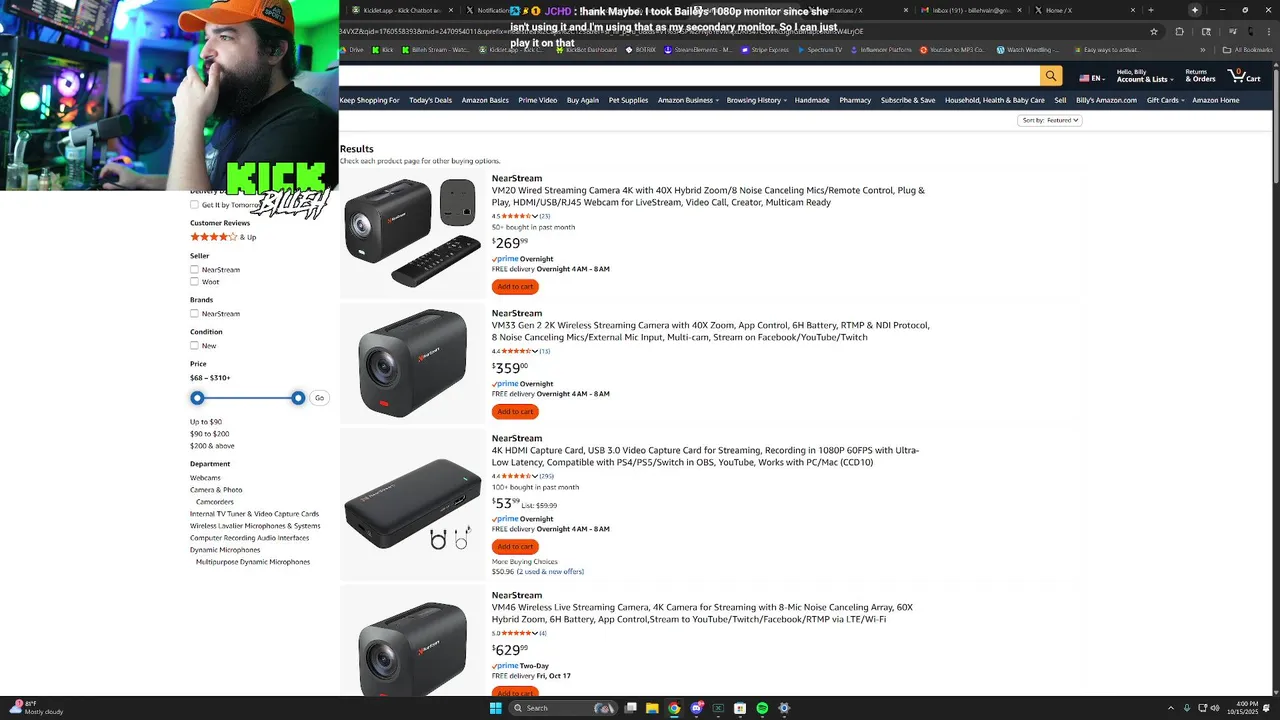The height and width of the screenshot is (720, 1280).
Task: Open the Amazon shopping cart
Action: [x=1244, y=76]
